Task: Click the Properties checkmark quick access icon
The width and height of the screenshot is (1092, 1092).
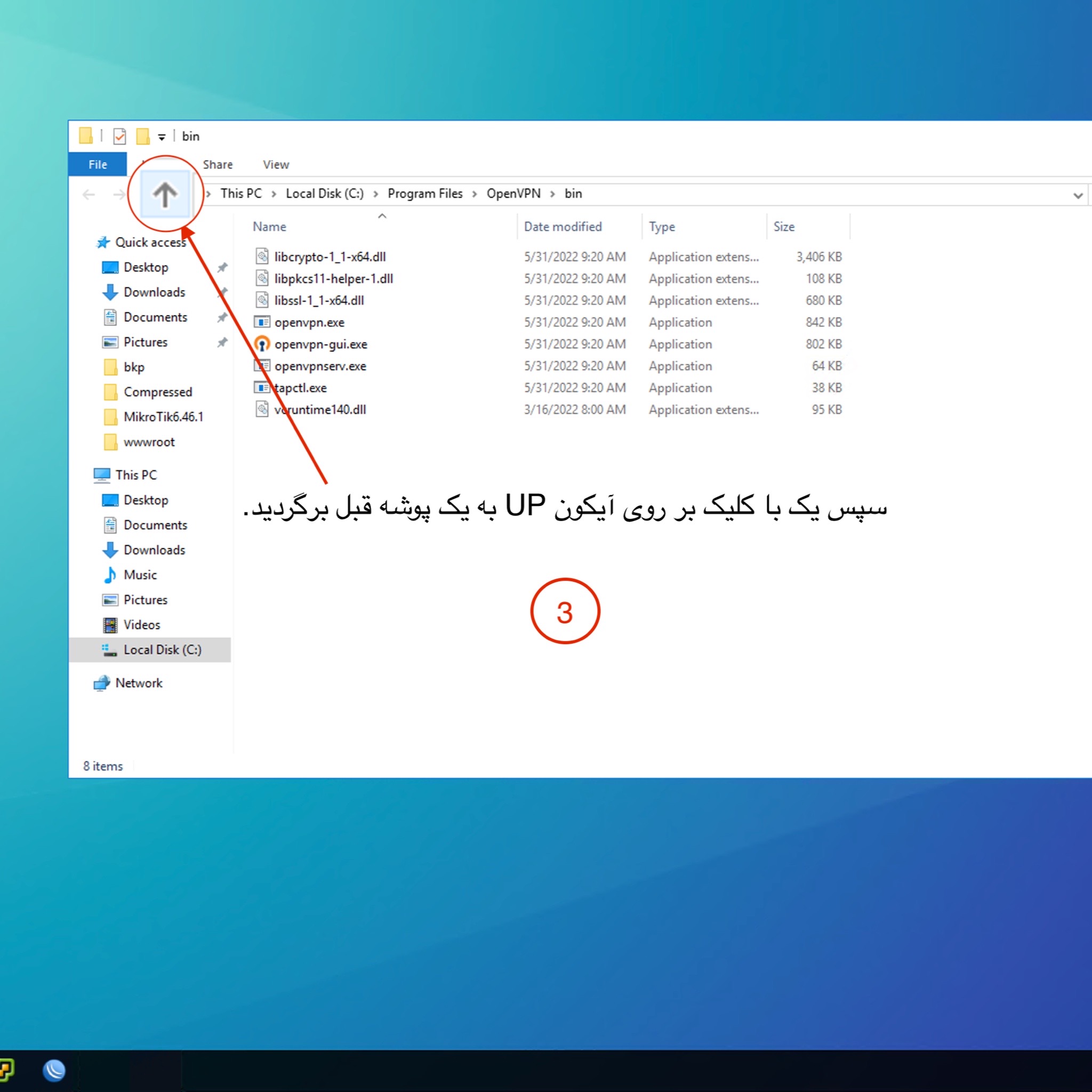Action: (120, 136)
